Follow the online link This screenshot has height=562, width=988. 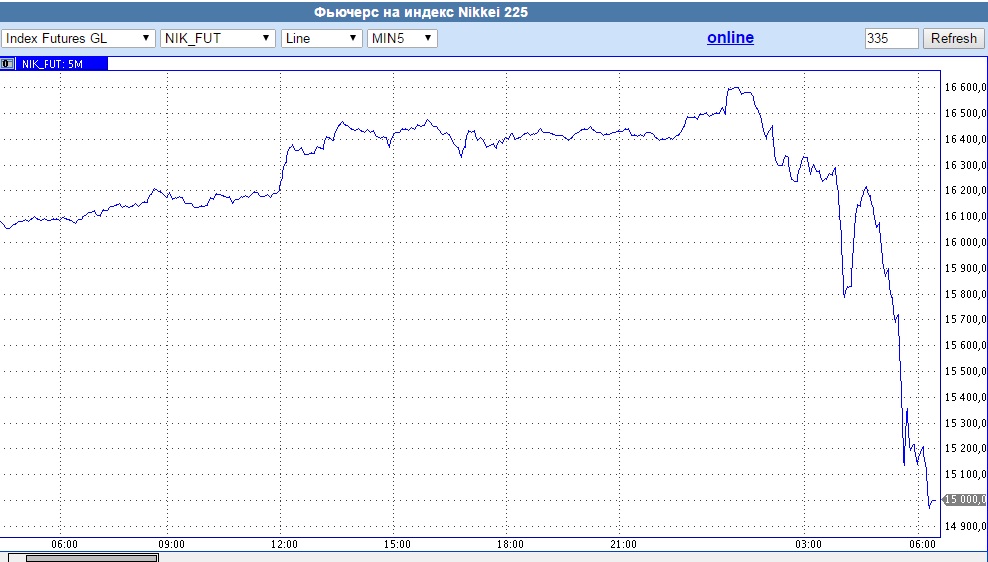[730, 38]
